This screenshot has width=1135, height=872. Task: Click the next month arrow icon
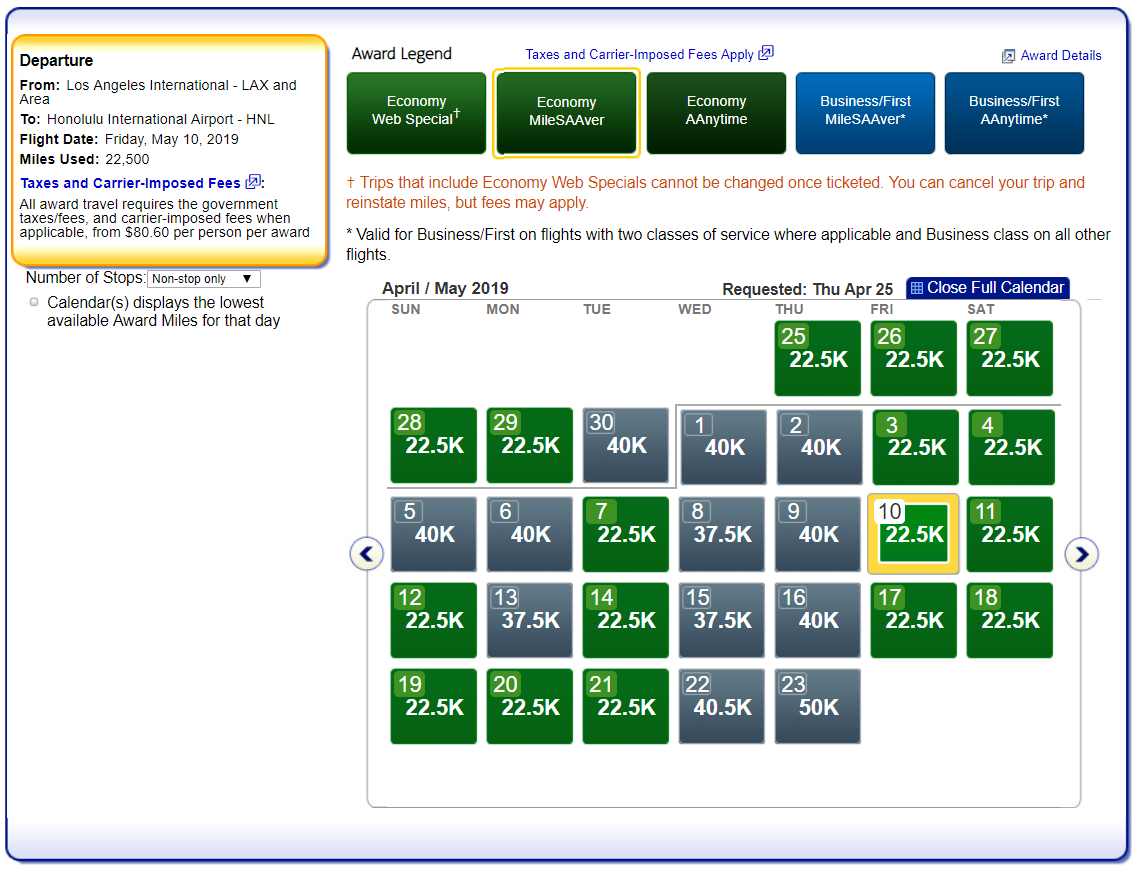tap(1081, 554)
